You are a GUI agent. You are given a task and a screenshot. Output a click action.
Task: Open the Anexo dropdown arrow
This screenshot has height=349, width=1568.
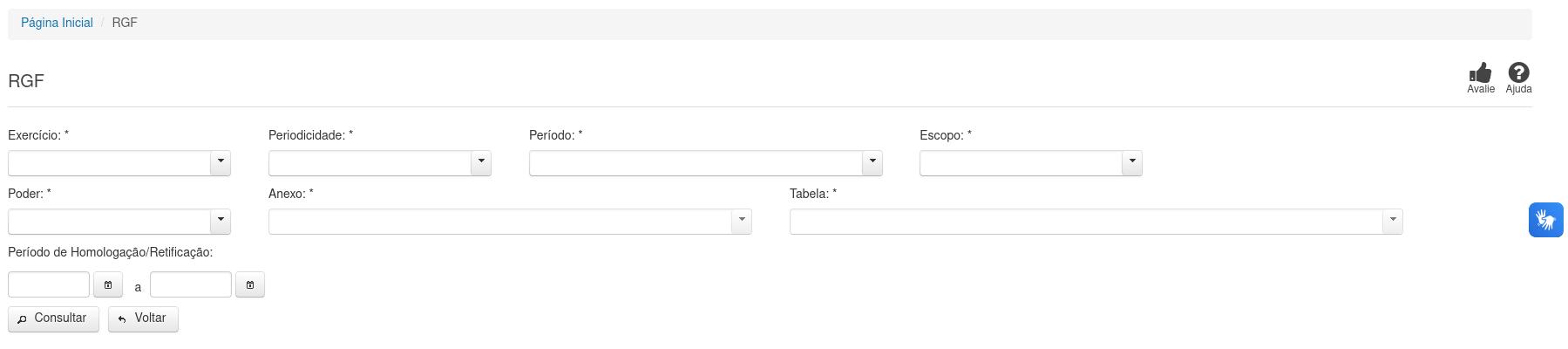coord(742,222)
